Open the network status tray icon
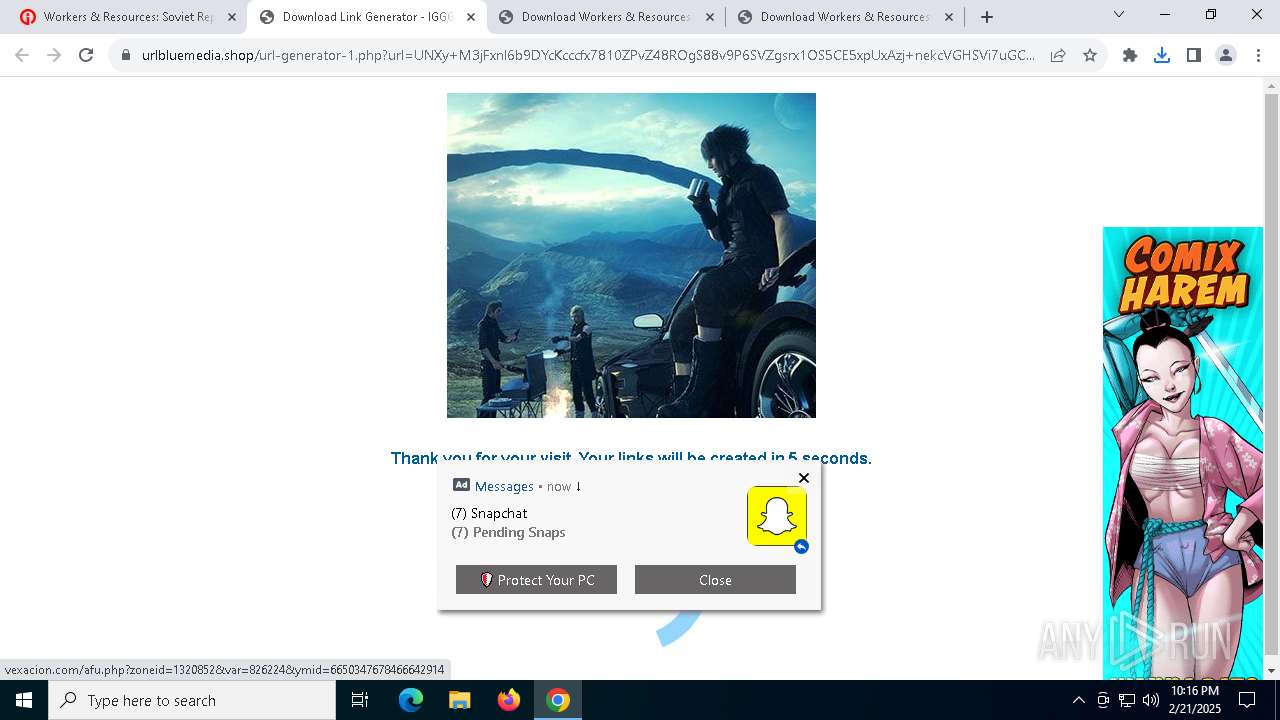This screenshot has height=720, width=1280. [x=1127, y=700]
